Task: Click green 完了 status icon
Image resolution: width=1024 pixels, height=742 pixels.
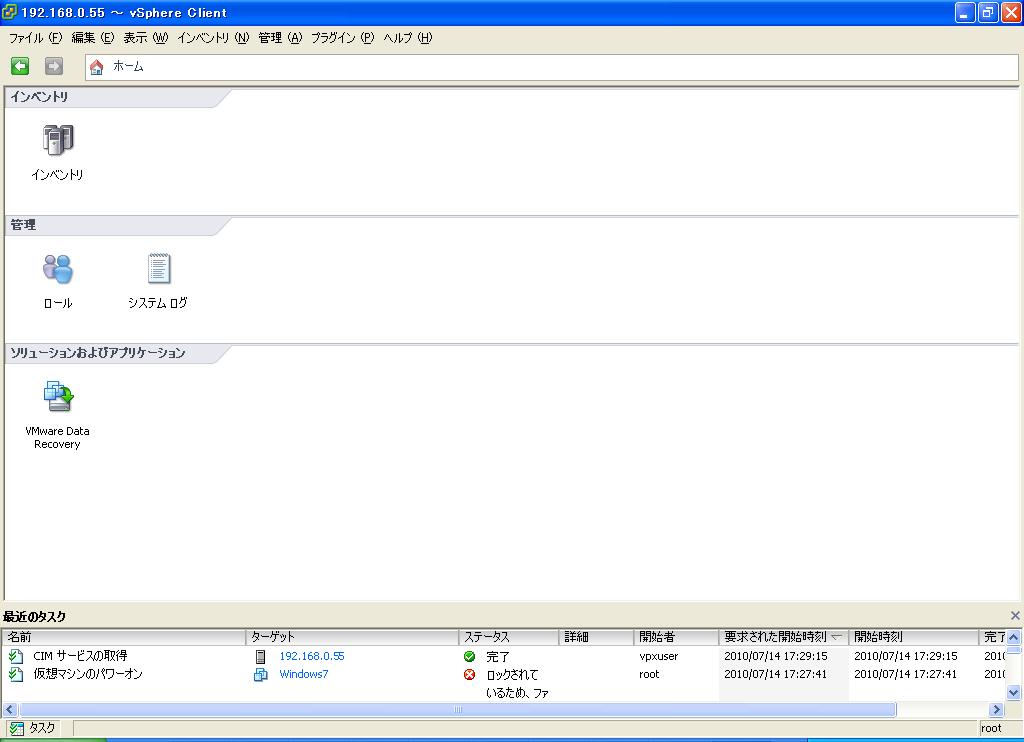Action: pos(470,656)
